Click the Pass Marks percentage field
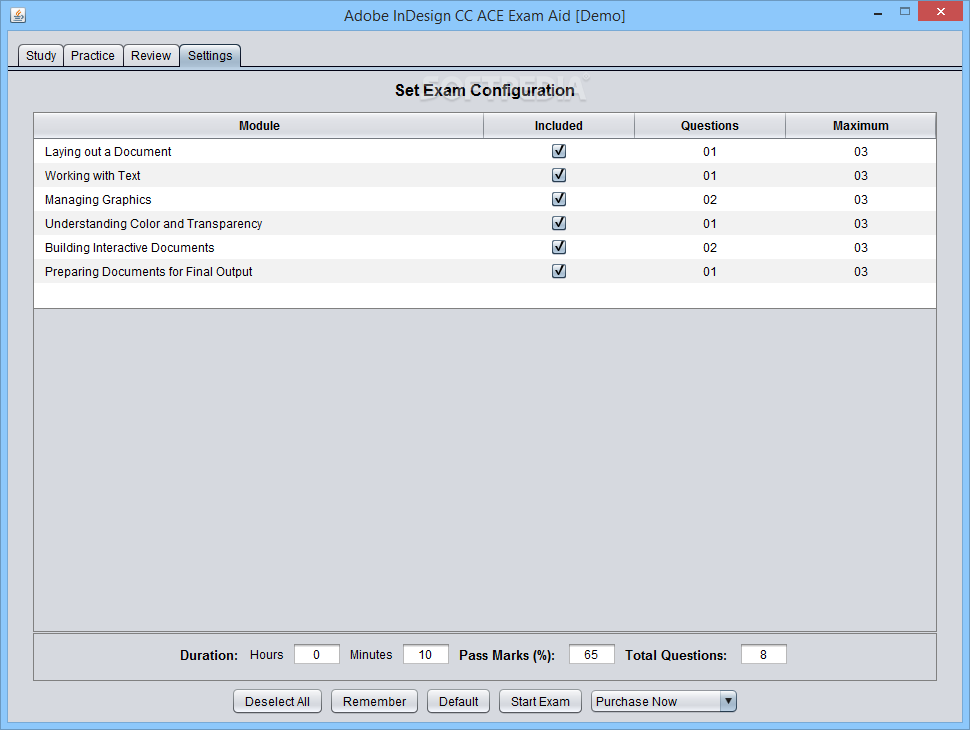Screen dimensions: 970x730 click(x=591, y=655)
